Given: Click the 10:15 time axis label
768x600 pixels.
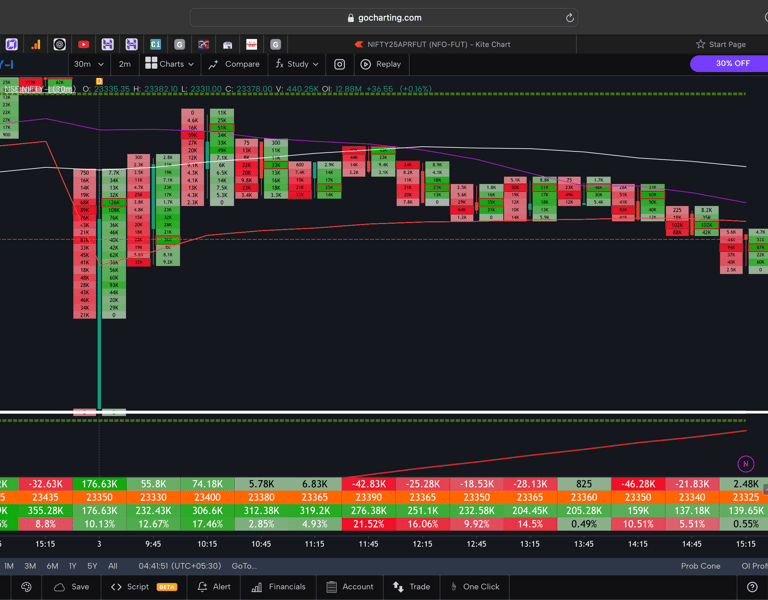Looking at the screenshot, I should point(207,544).
